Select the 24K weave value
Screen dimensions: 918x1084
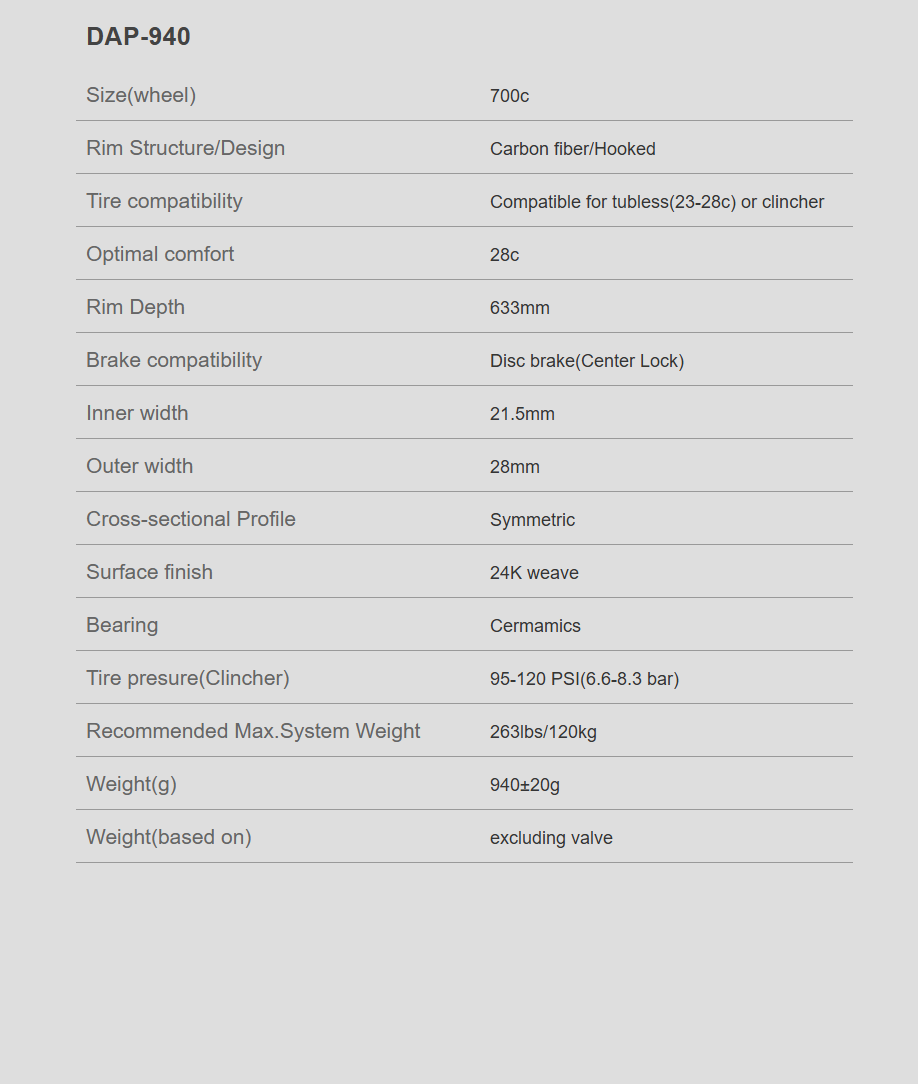(534, 573)
